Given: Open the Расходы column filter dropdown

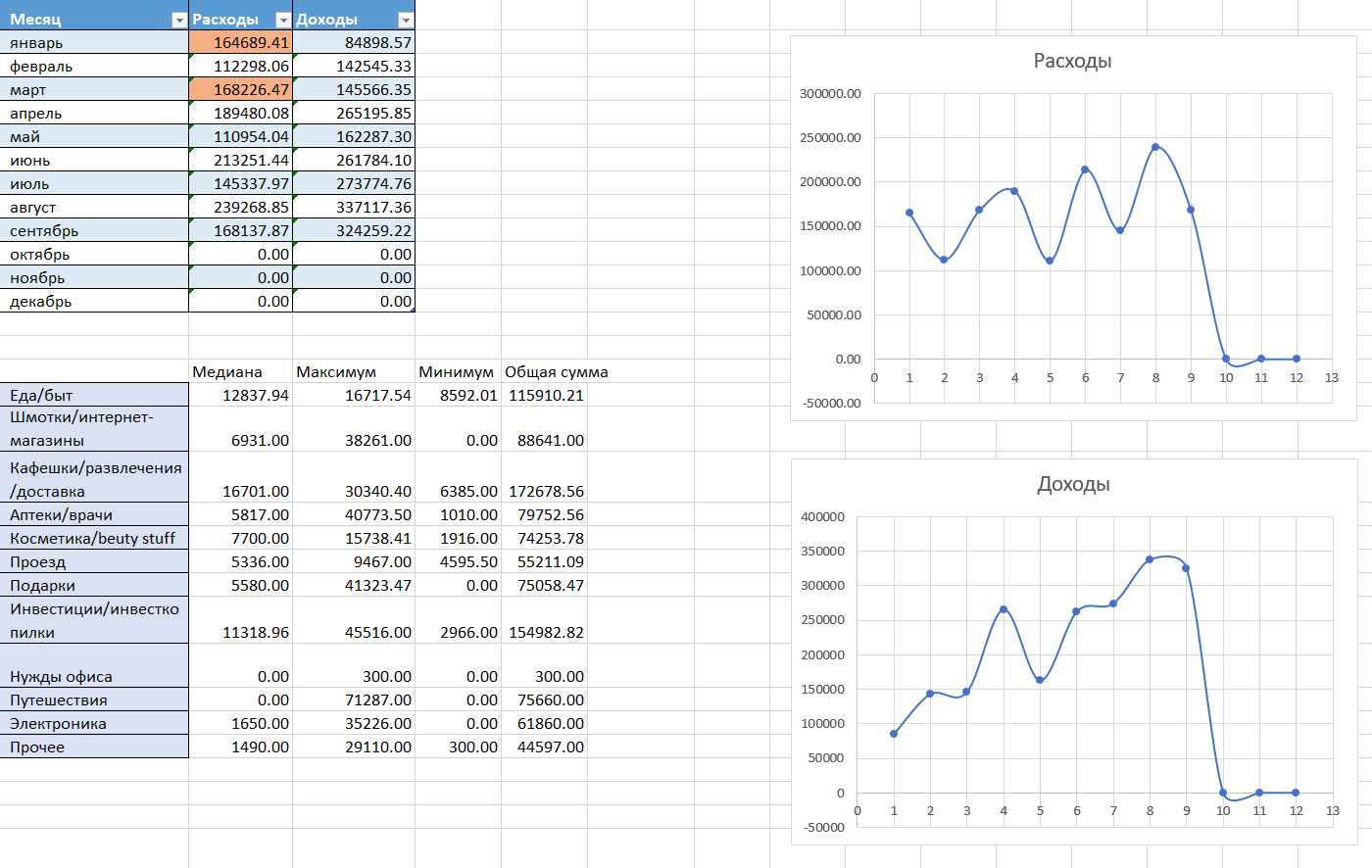Looking at the screenshot, I should click(283, 20).
